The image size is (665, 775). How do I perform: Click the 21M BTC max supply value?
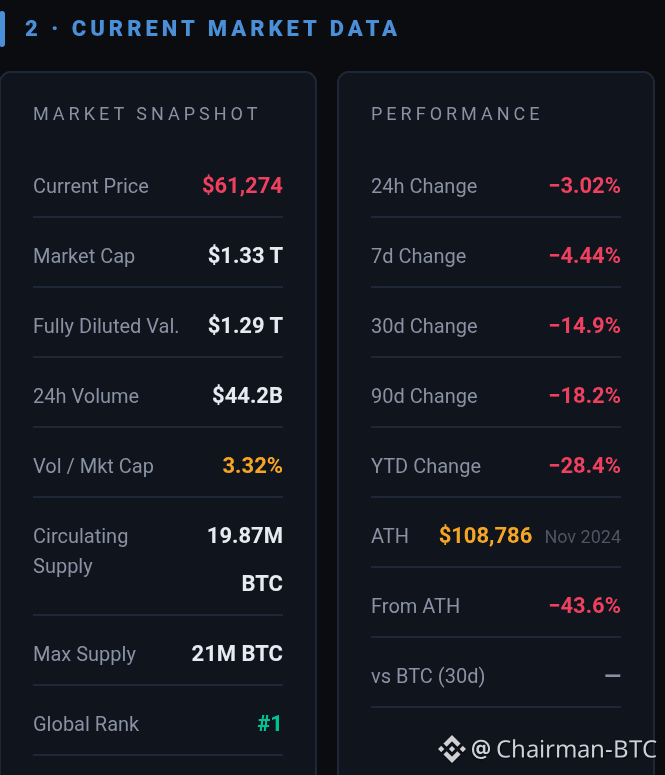tap(237, 653)
